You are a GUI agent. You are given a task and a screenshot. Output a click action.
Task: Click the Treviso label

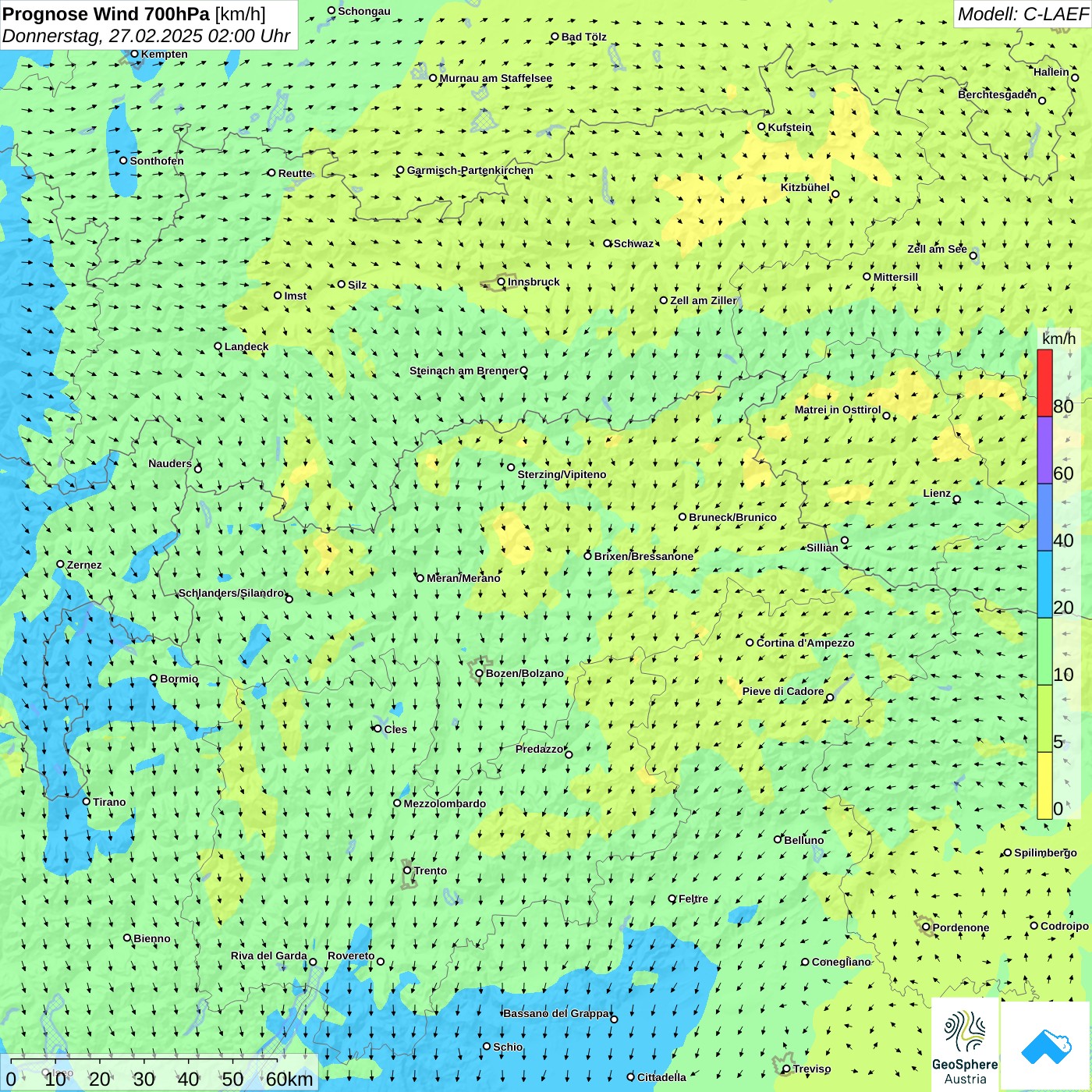[812, 1069]
